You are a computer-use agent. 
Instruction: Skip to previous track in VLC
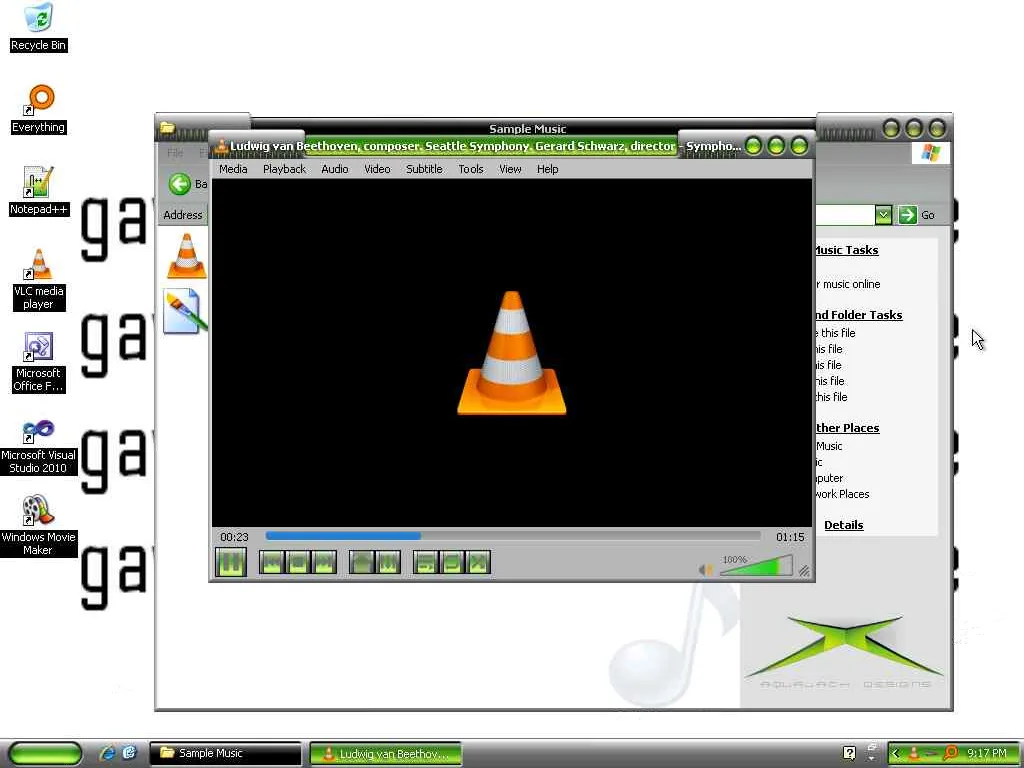click(272, 562)
